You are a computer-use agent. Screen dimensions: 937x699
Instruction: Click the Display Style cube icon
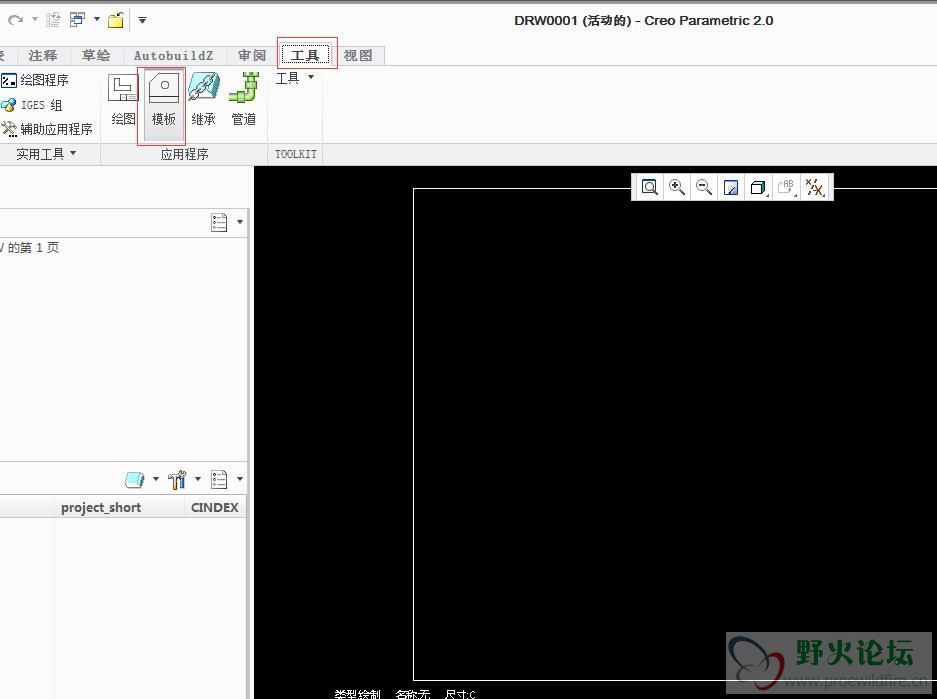coord(758,188)
